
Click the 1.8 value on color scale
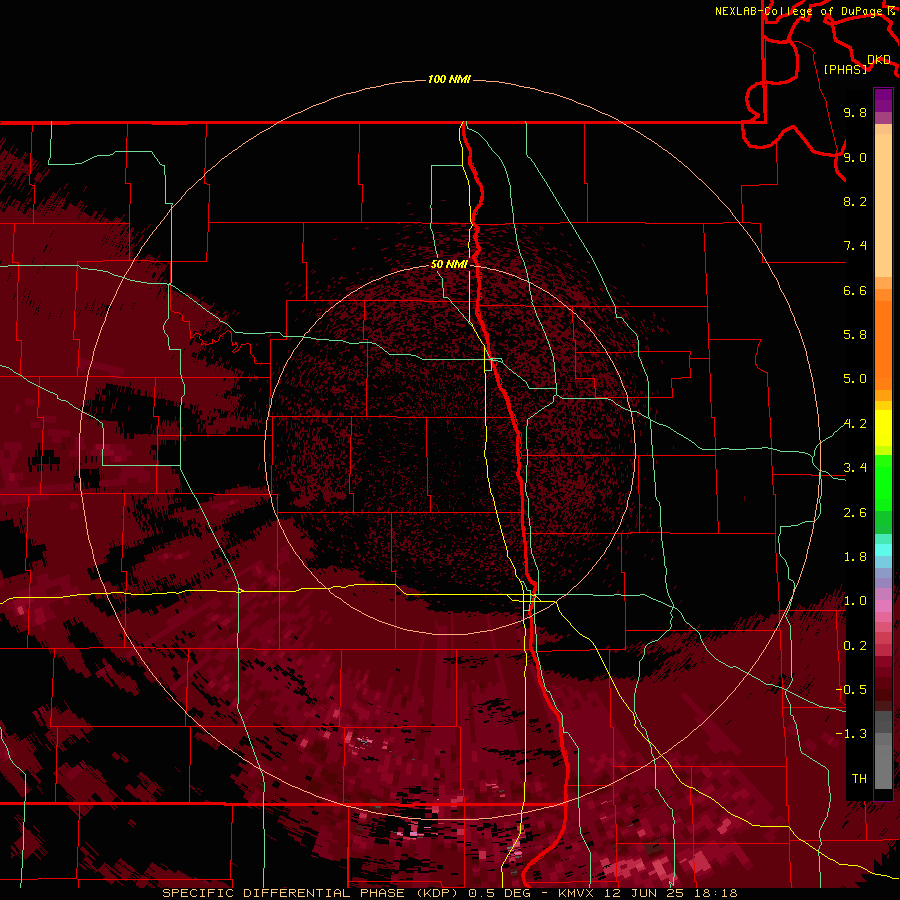(855, 557)
